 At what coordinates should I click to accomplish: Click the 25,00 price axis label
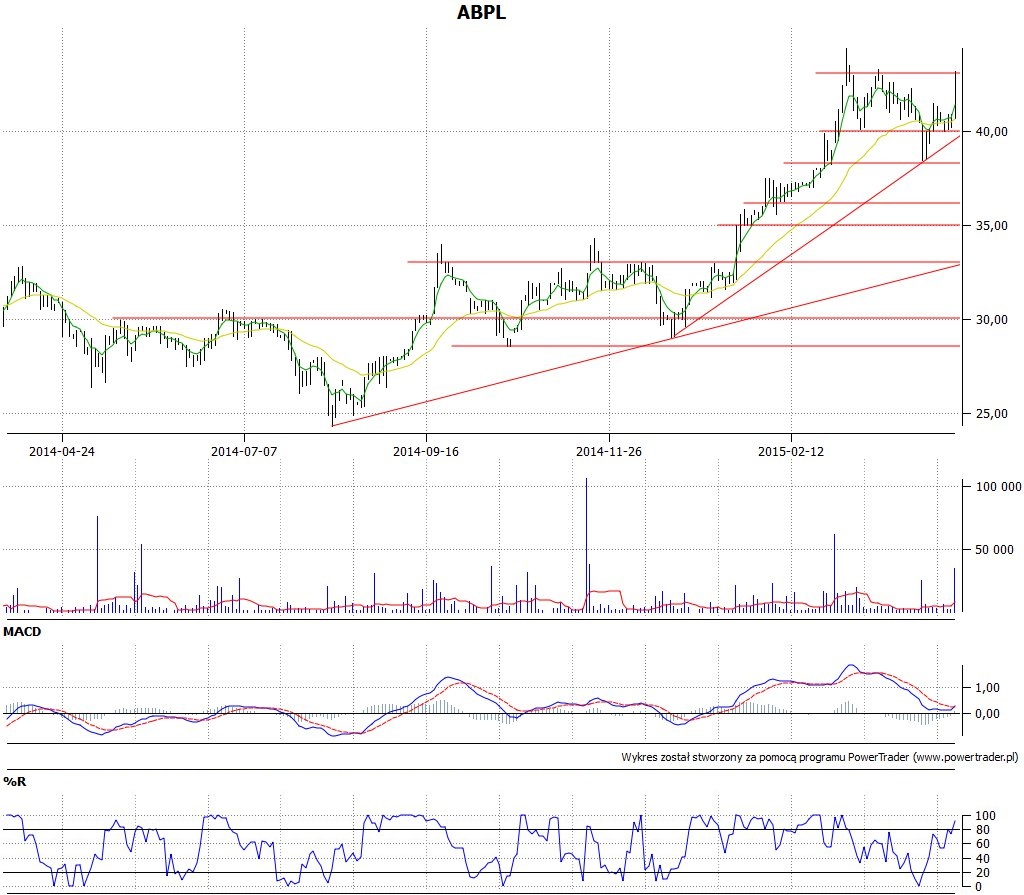point(991,414)
